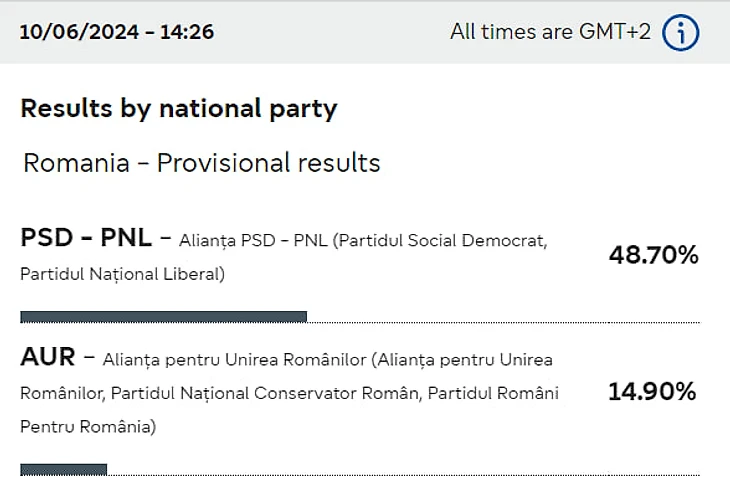Click the empty dotted track after PSD - PNL bar
The width and height of the screenshot is (730, 498).
coord(502,321)
